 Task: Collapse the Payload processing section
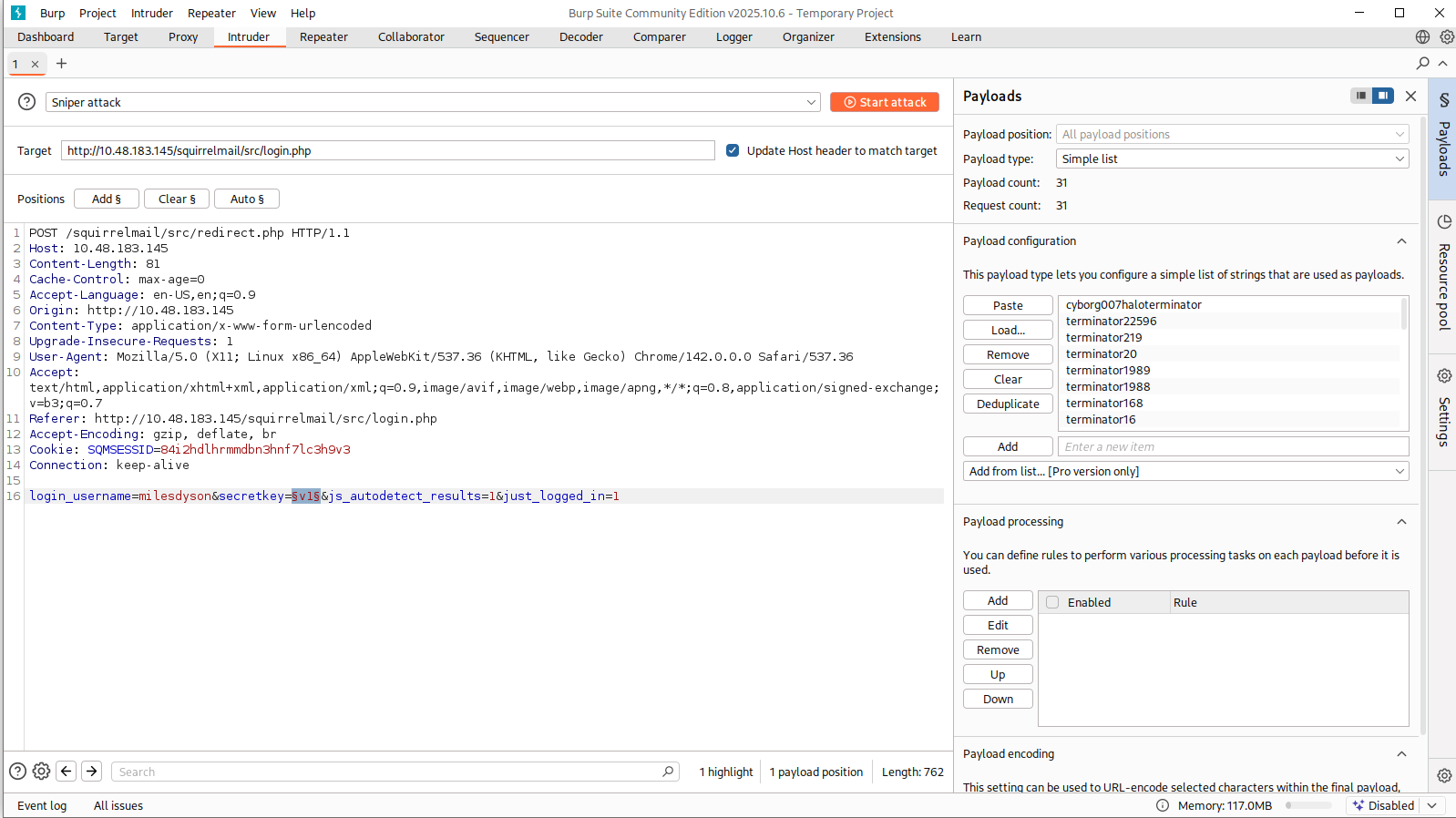point(1401,522)
